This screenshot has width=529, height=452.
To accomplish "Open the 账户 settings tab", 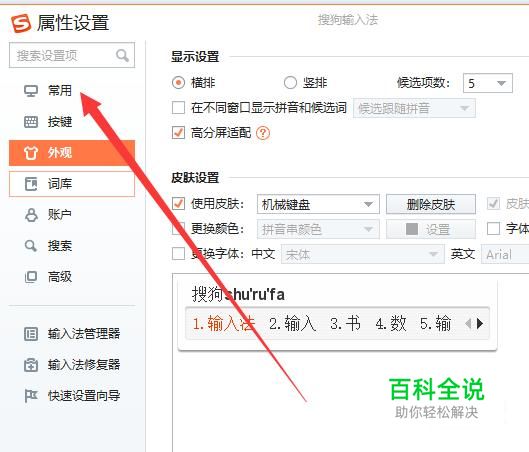I will pos(72,215).
